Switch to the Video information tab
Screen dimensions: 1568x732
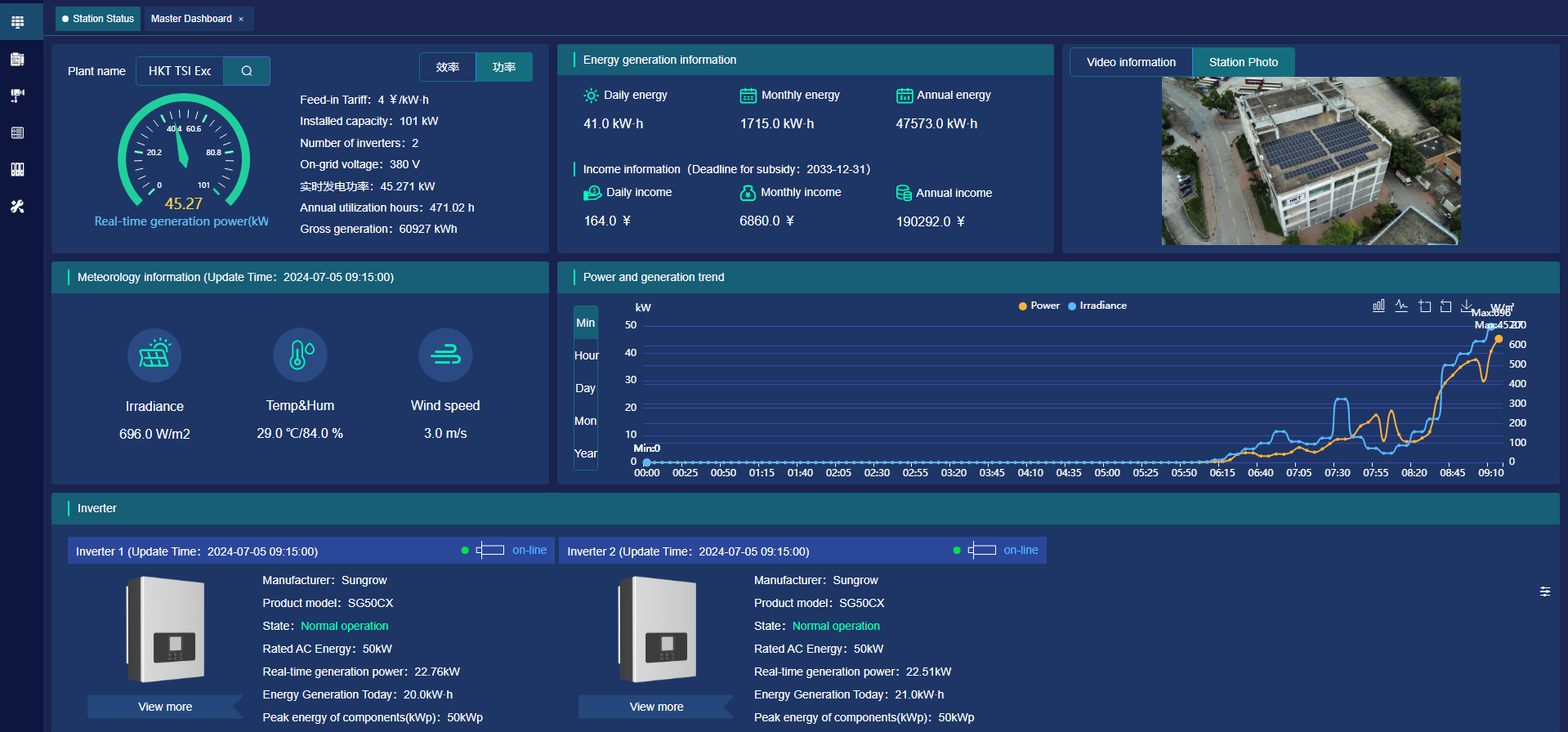point(1131,62)
